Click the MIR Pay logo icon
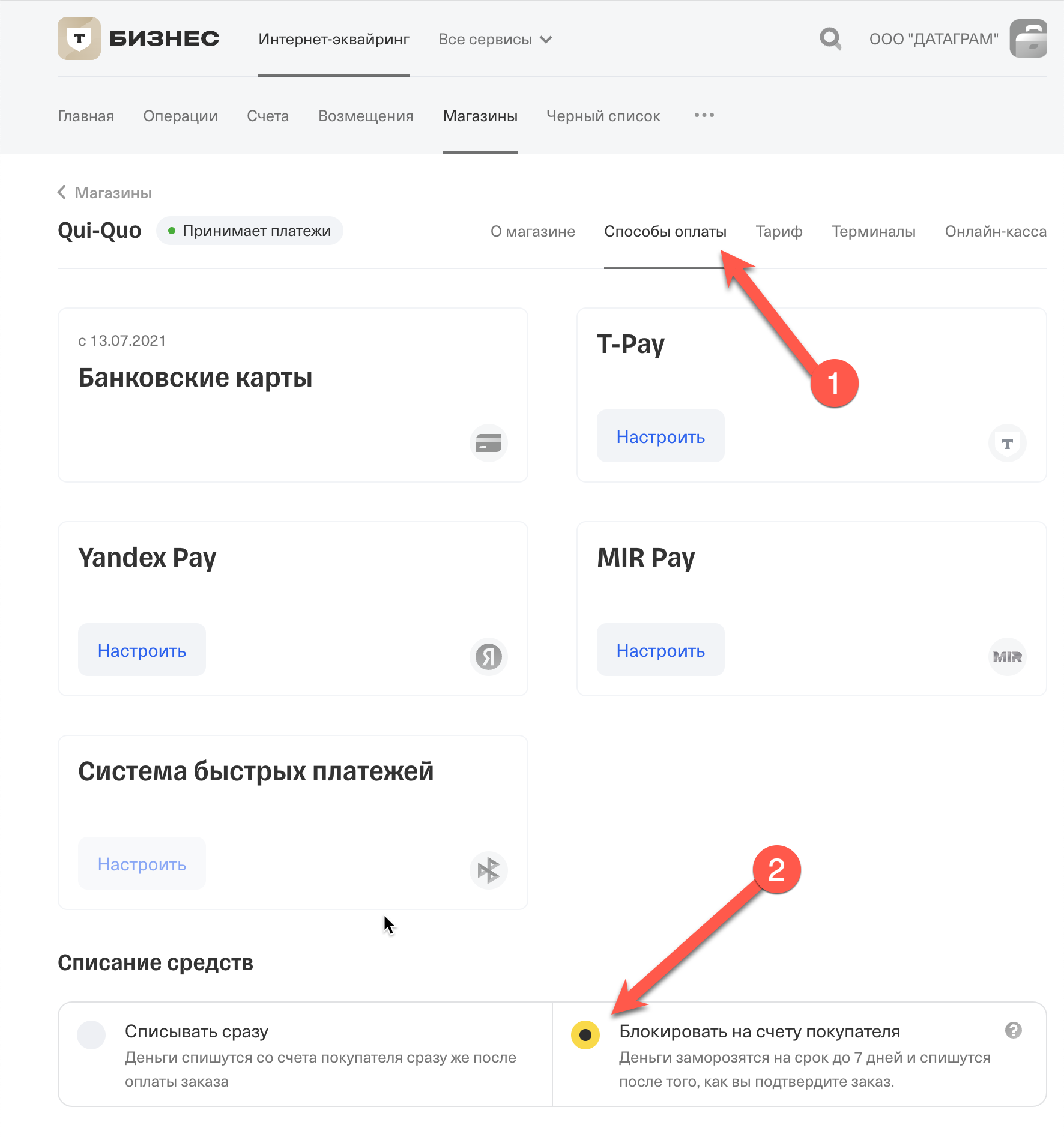The height and width of the screenshot is (1137, 1064). tap(1007, 656)
